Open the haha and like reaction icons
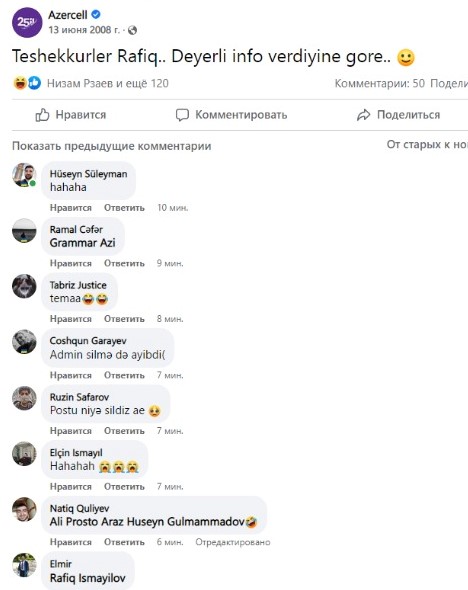468x590 pixels. (x=27, y=83)
